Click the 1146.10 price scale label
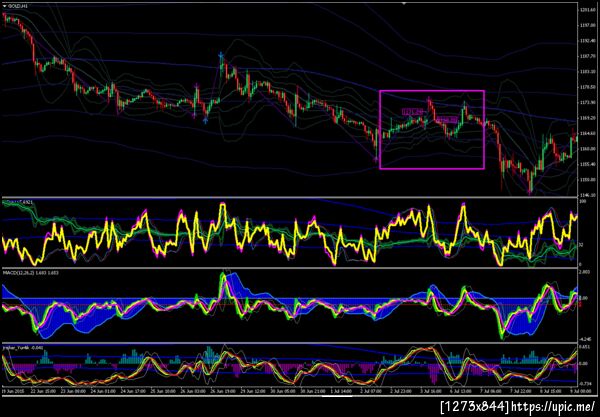This screenshot has height=417, width=600. pos(587,195)
